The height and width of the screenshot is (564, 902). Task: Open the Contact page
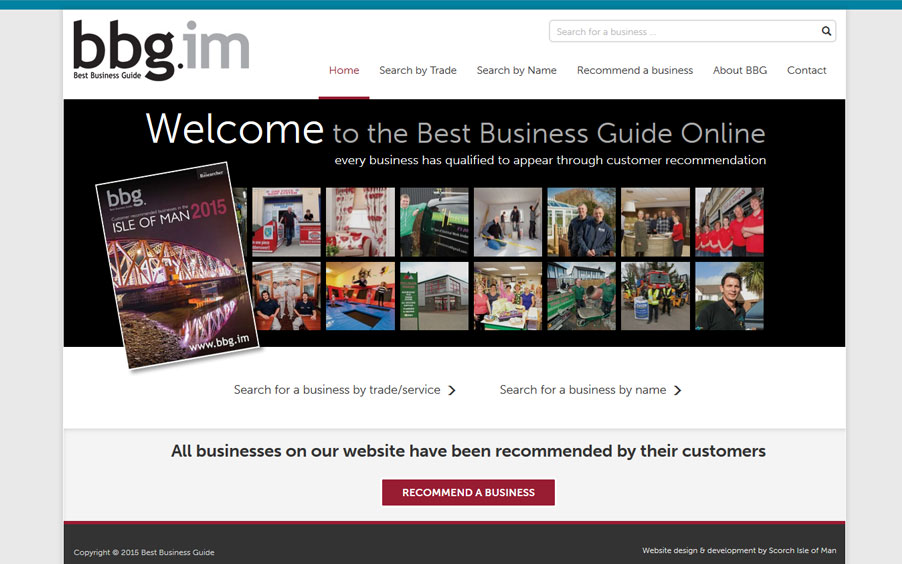tap(807, 70)
